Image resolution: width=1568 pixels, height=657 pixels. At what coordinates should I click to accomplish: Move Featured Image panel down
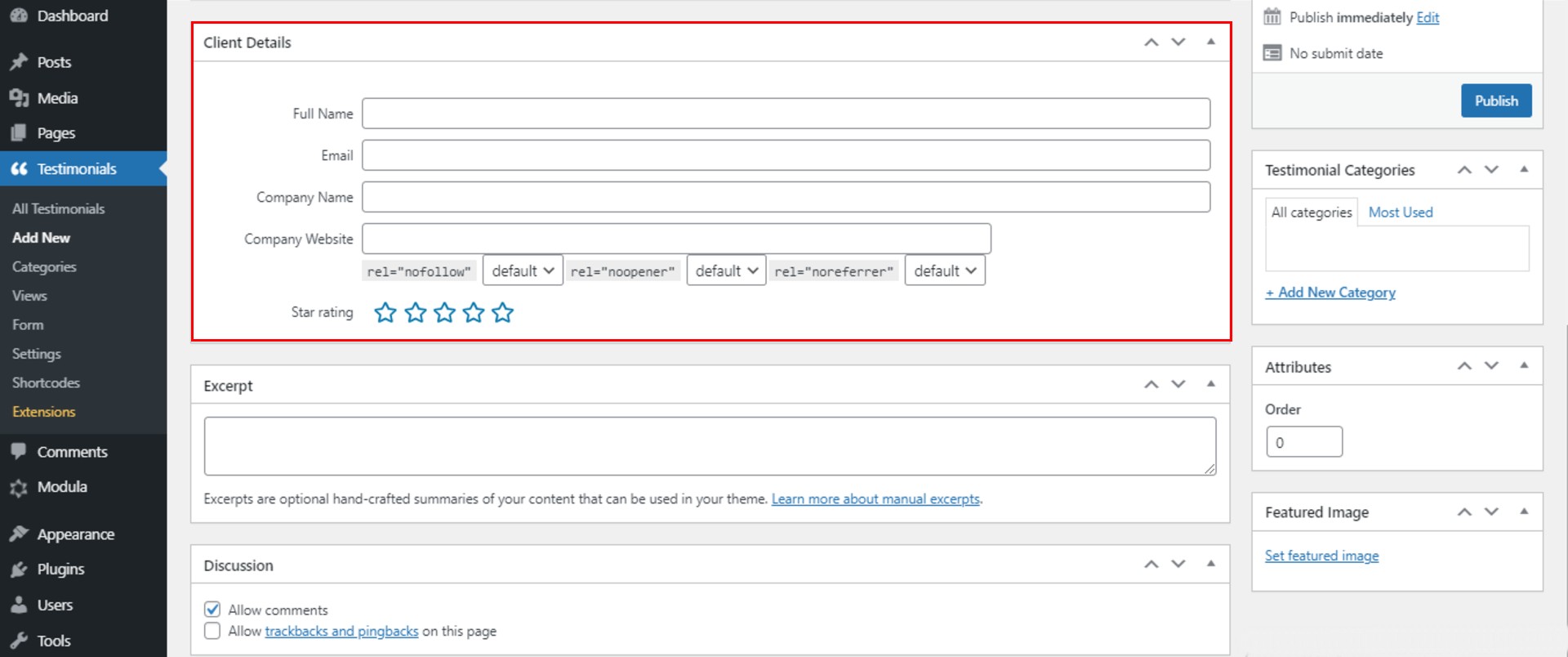(x=1492, y=512)
